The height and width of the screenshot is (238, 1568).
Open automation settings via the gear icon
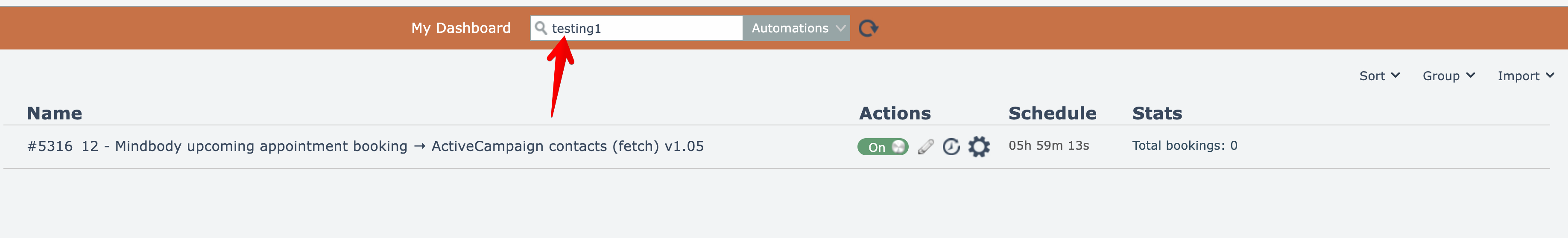pyautogui.click(x=979, y=147)
